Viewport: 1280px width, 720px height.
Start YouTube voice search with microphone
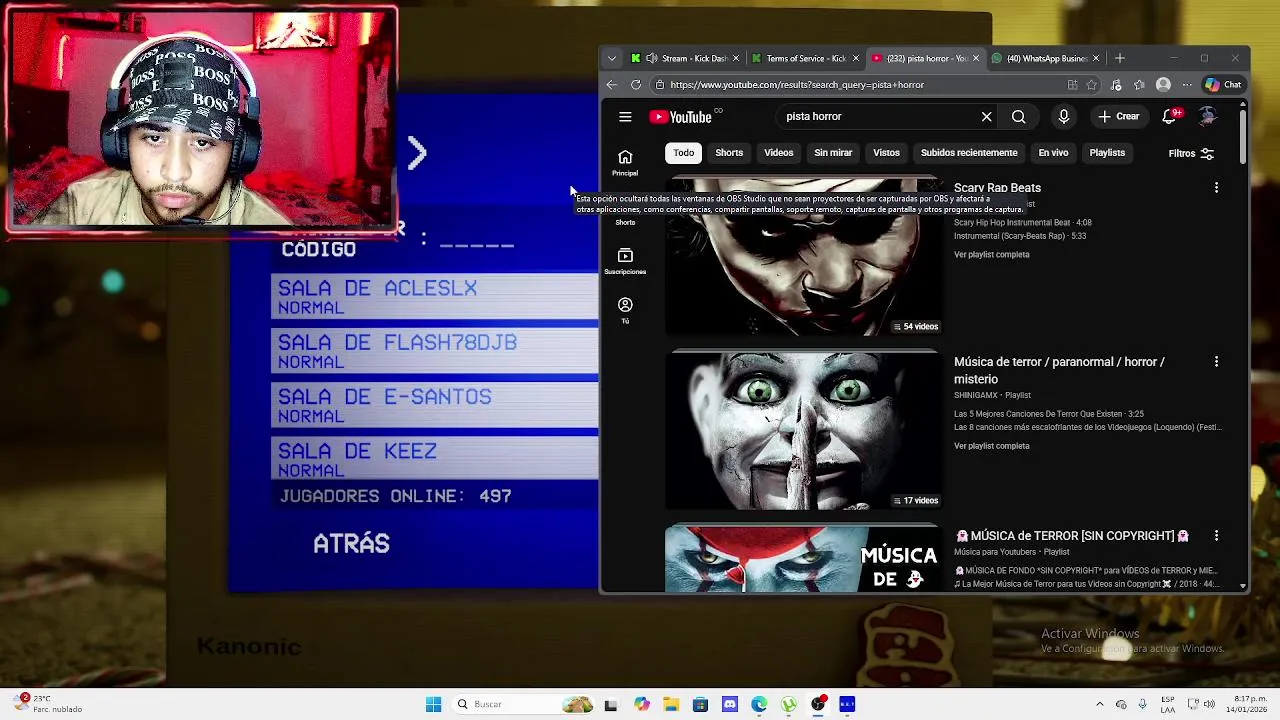point(1063,117)
